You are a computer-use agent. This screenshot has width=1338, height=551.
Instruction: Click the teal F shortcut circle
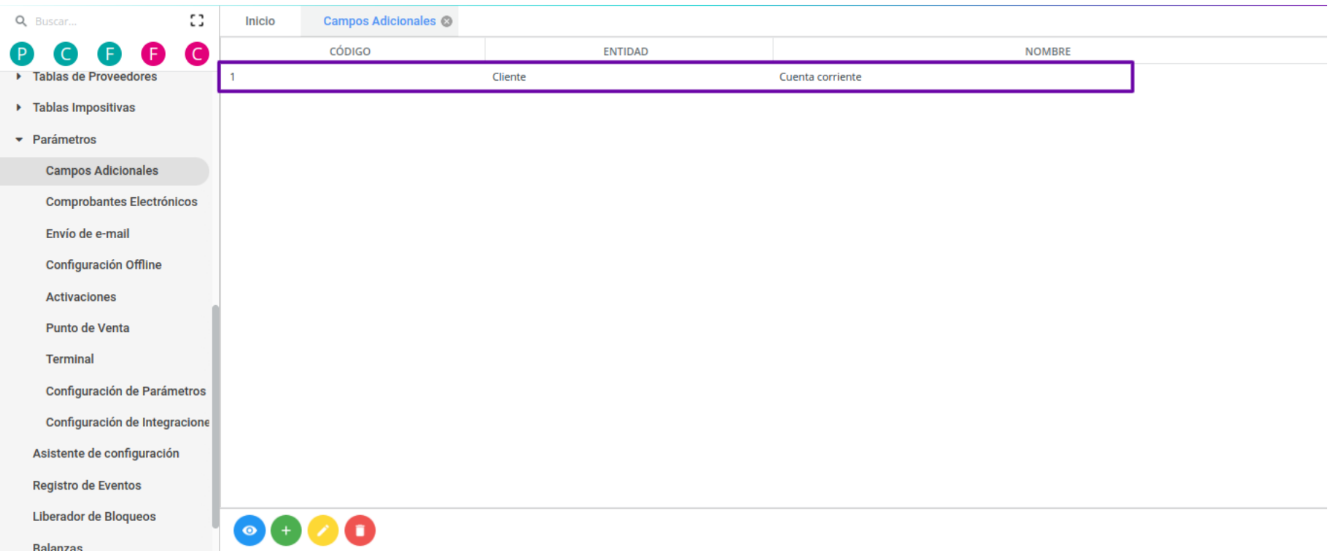pyautogui.click(x=109, y=54)
